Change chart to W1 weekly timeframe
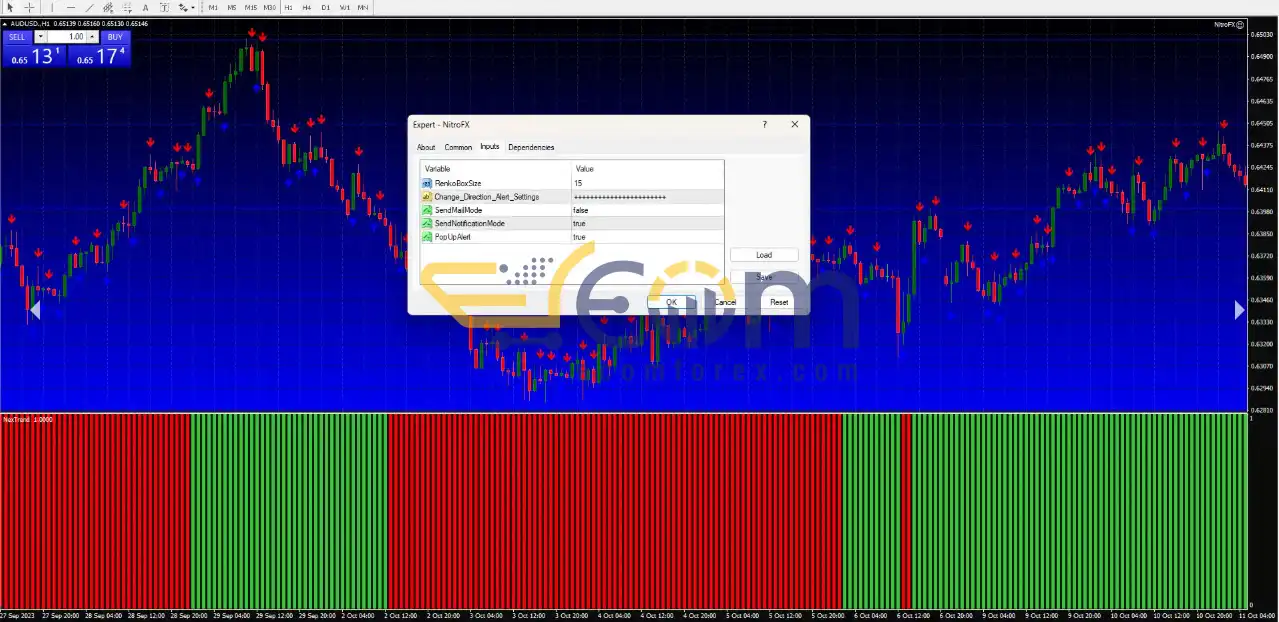Screen dimensions: 1279x622 (x=345, y=7)
